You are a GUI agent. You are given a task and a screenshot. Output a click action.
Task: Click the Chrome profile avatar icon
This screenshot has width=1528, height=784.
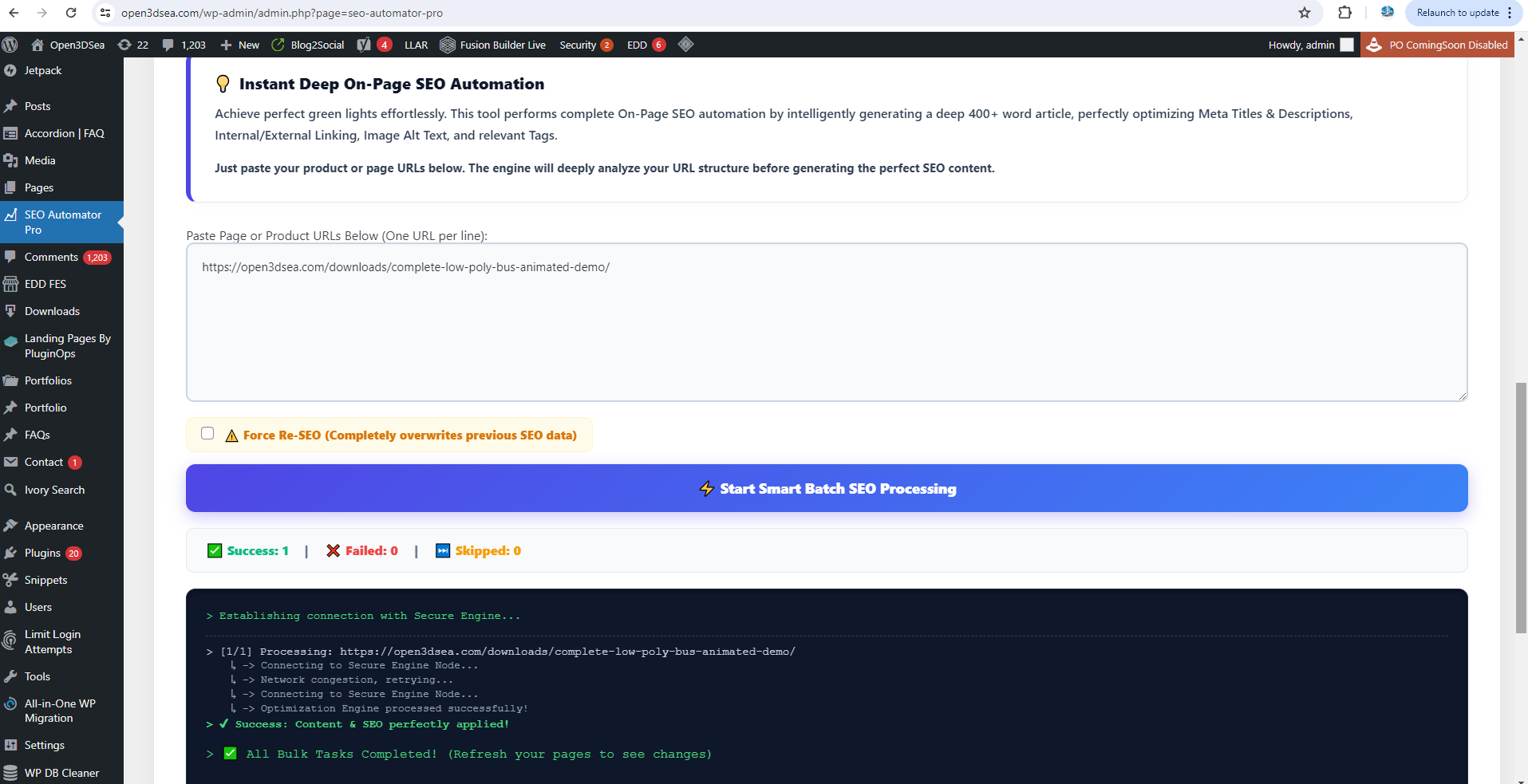pos(1387,13)
